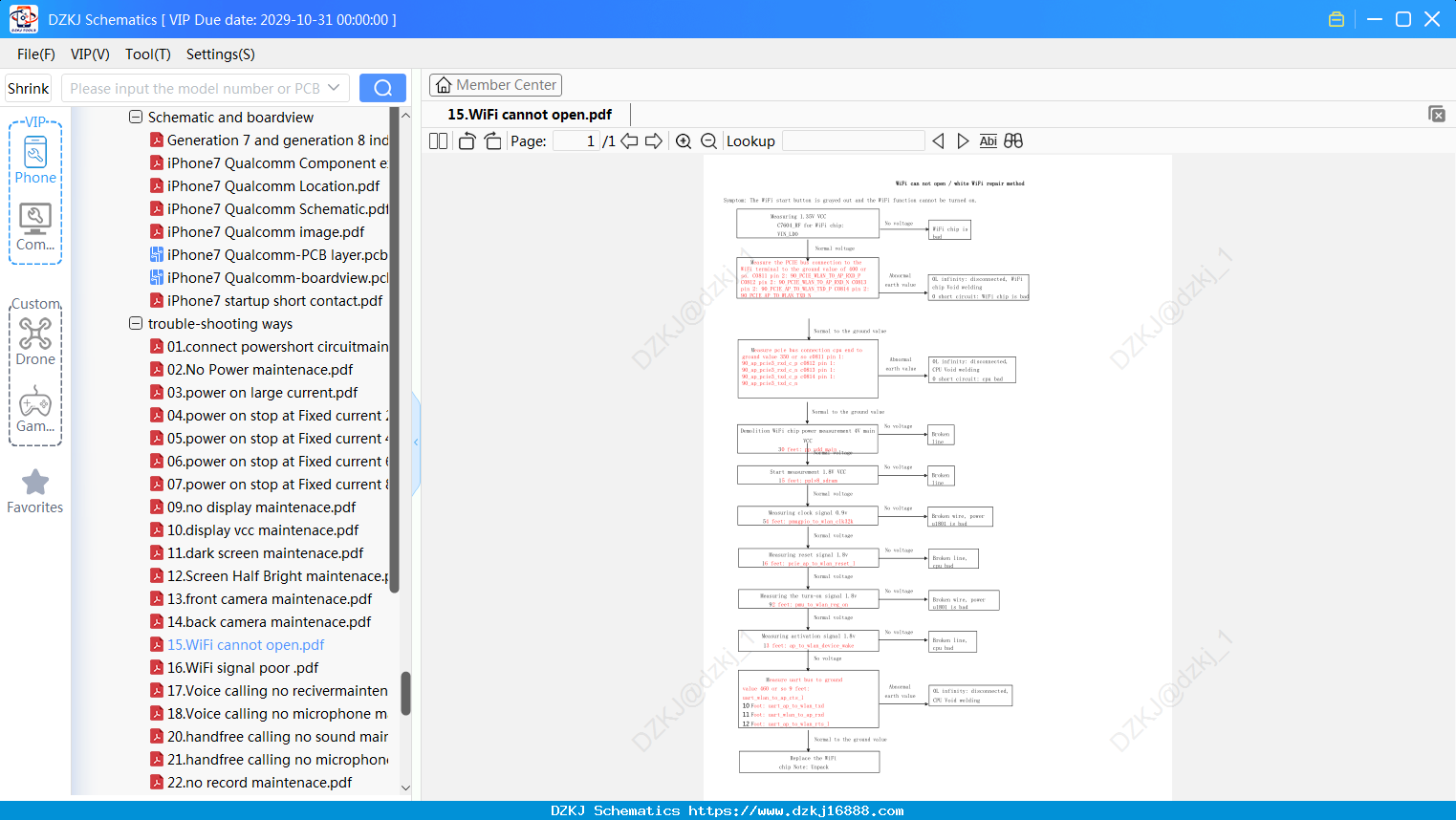Open Favorites star
The image size is (1456, 820).
click(35, 491)
